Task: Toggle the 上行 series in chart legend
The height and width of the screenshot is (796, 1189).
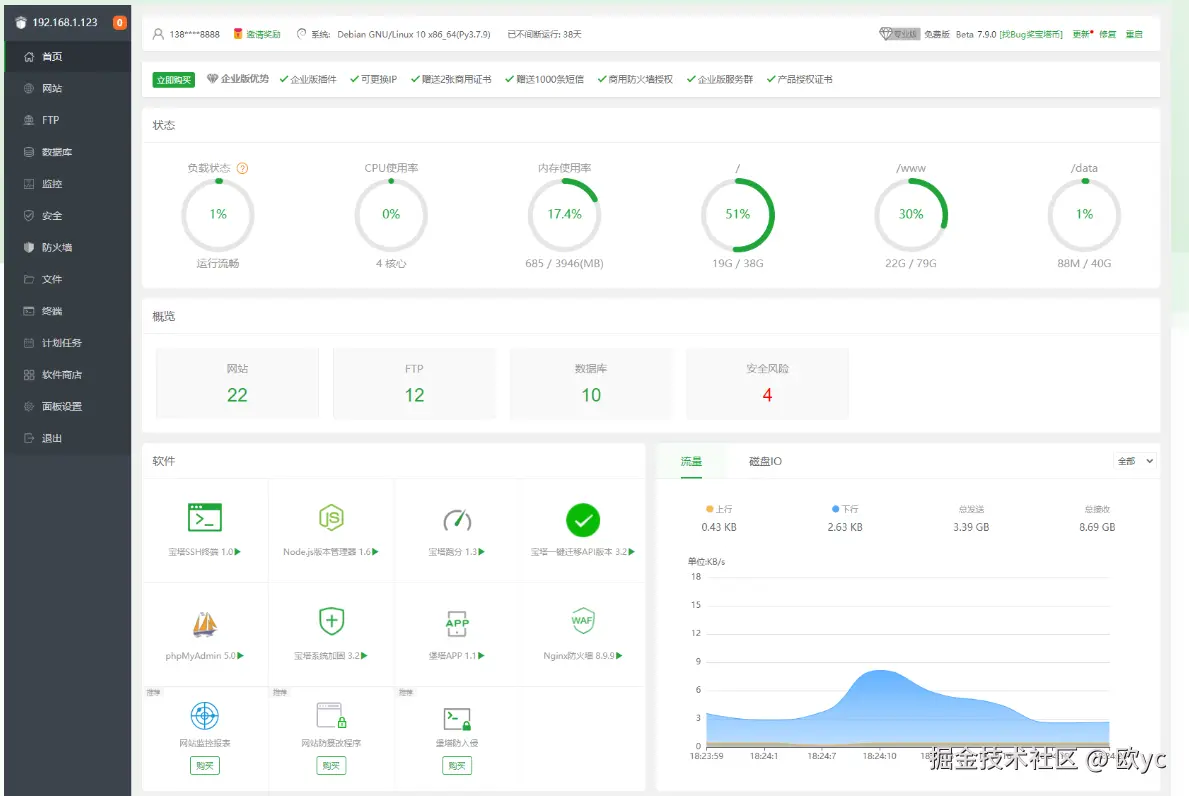Action: pyautogui.click(x=719, y=509)
